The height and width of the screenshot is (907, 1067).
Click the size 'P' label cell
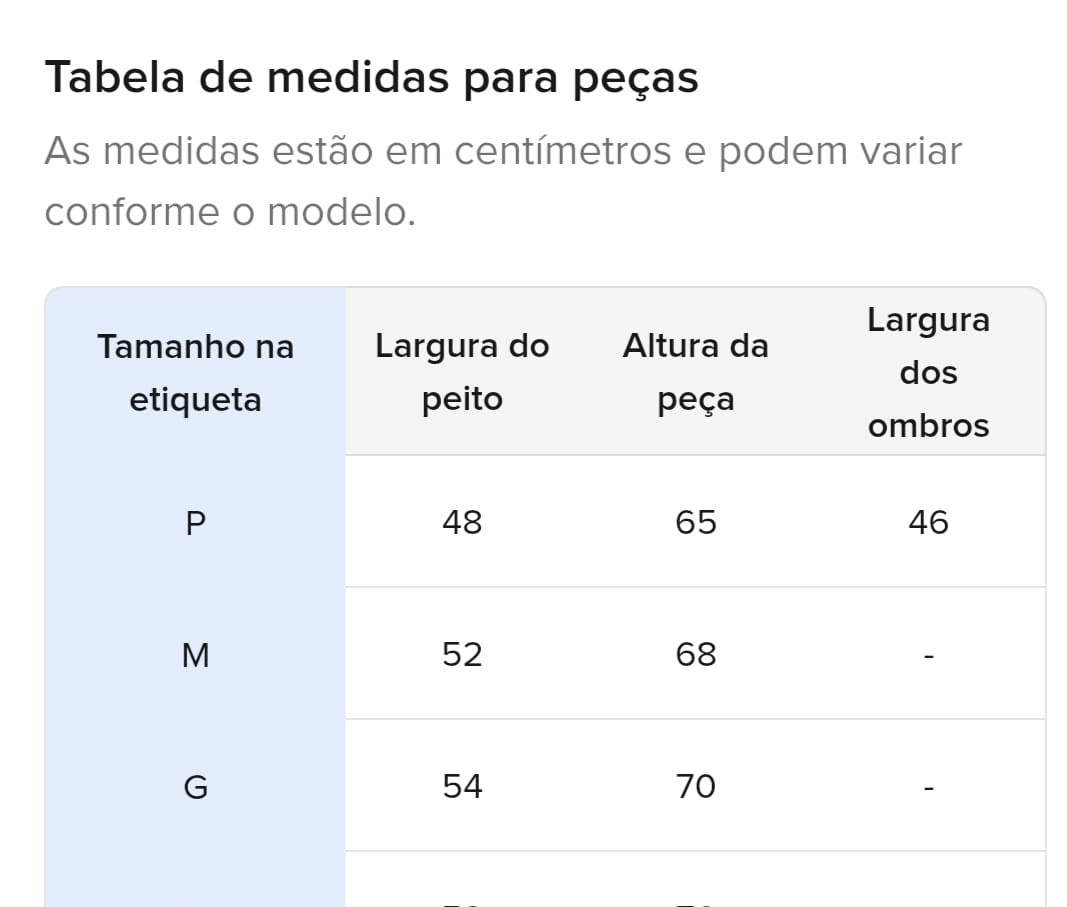(x=196, y=522)
